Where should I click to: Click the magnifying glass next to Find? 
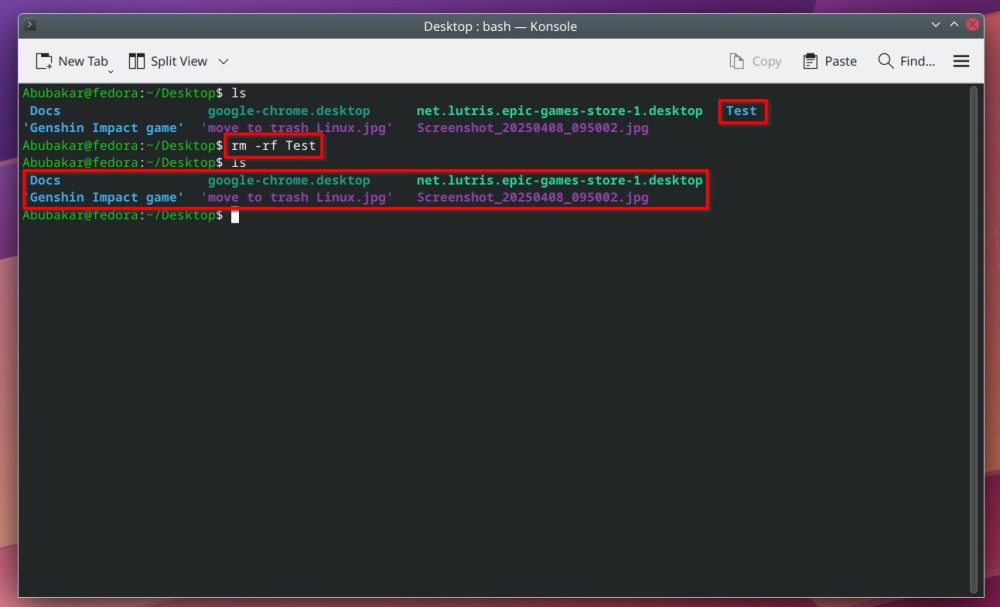coord(885,61)
